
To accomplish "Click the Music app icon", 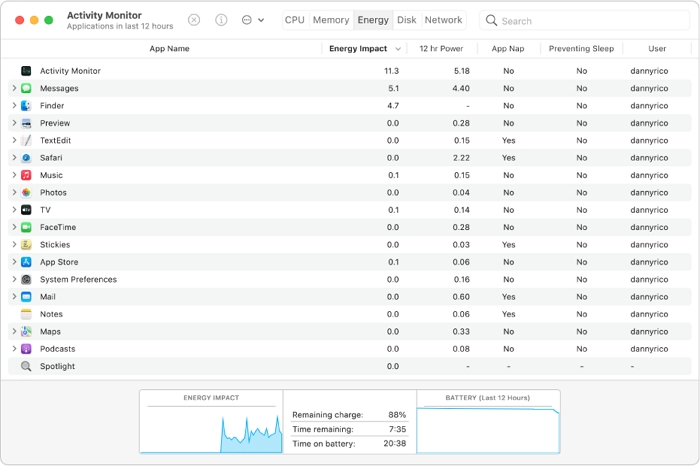I will [x=26, y=175].
